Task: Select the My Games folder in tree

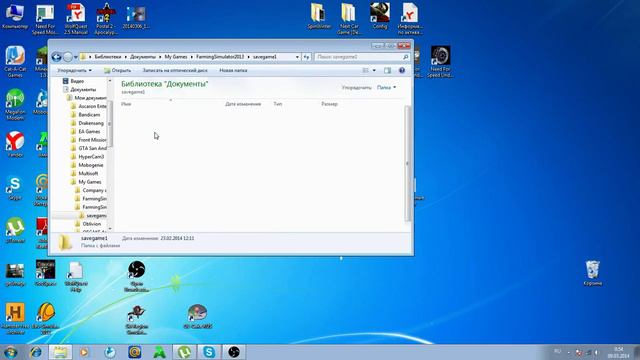Action: pyautogui.click(x=86, y=182)
